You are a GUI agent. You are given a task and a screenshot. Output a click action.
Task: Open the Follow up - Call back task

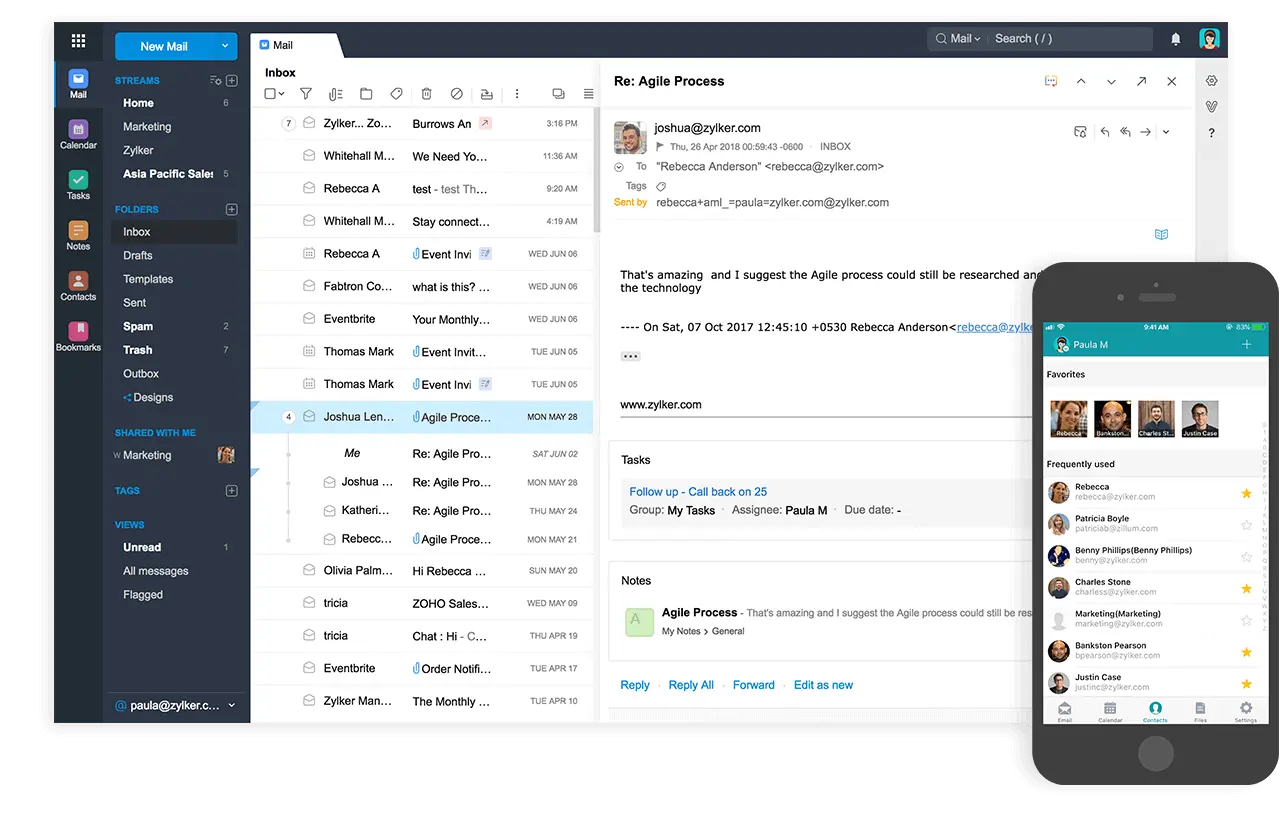[x=698, y=491]
